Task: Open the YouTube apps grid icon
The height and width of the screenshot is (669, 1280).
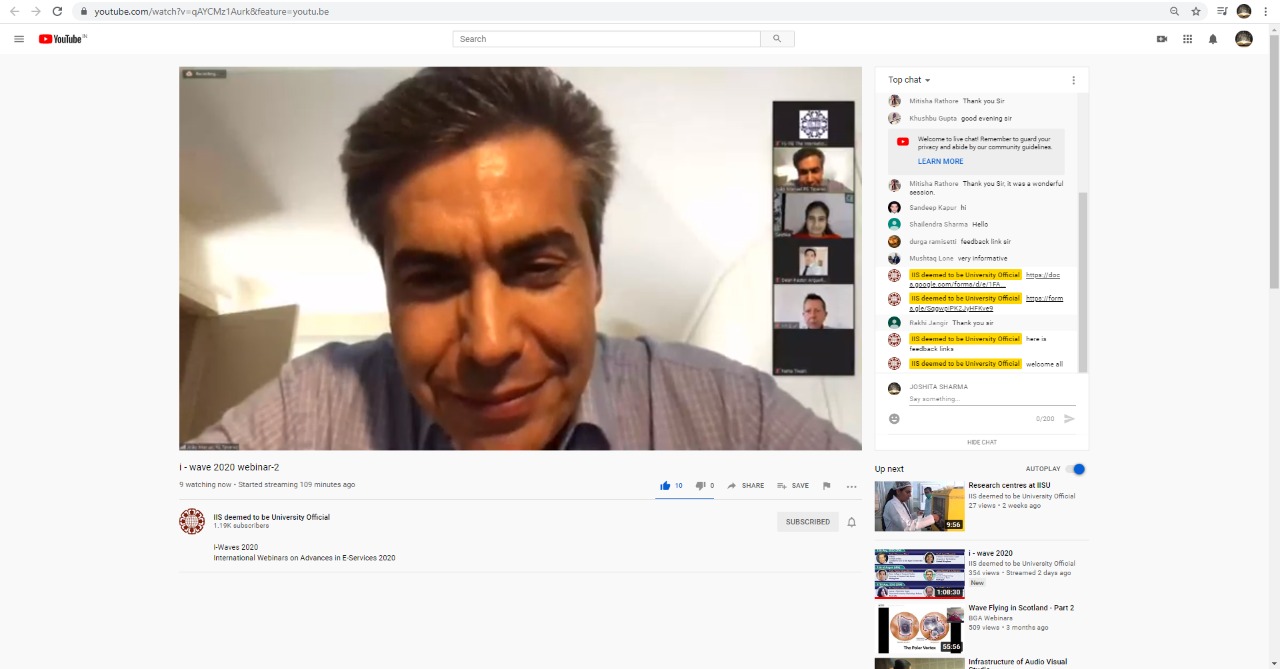Action: tap(1187, 39)
